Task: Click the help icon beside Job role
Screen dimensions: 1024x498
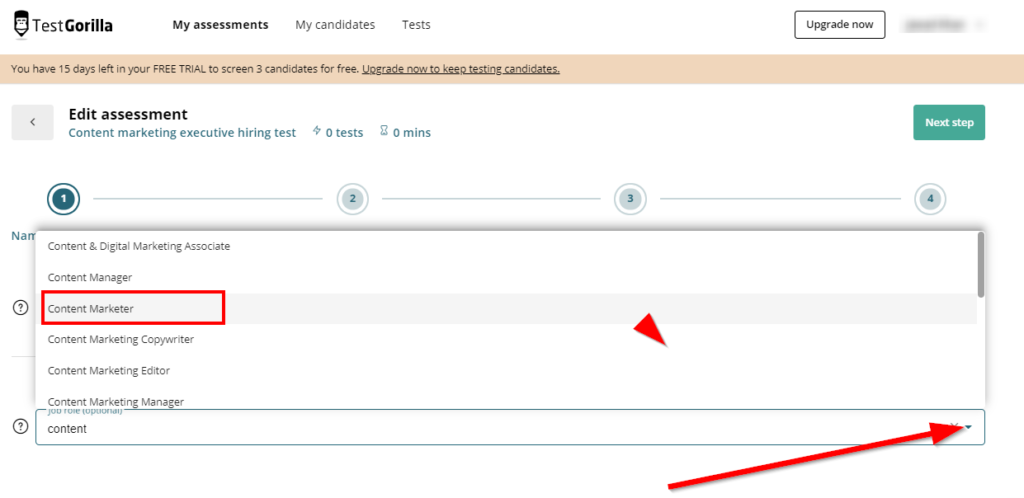Action: tap(22, 426)
